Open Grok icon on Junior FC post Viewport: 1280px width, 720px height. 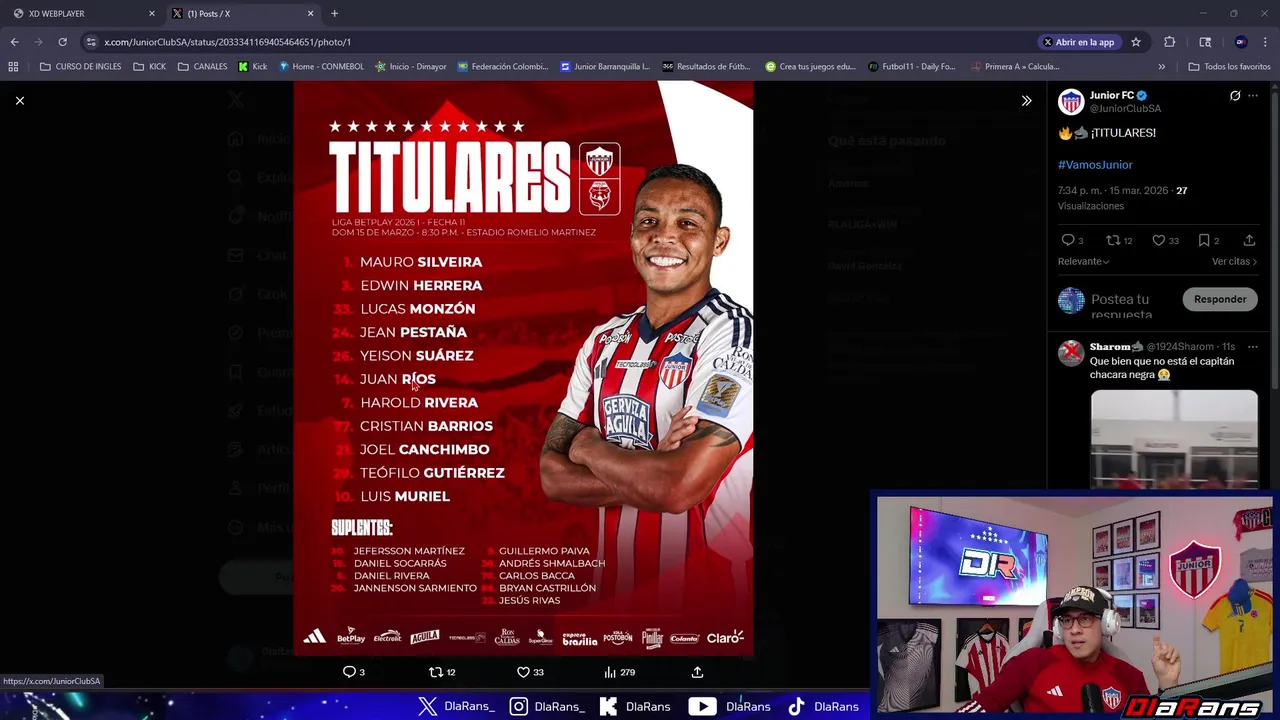coord(1235,96)
